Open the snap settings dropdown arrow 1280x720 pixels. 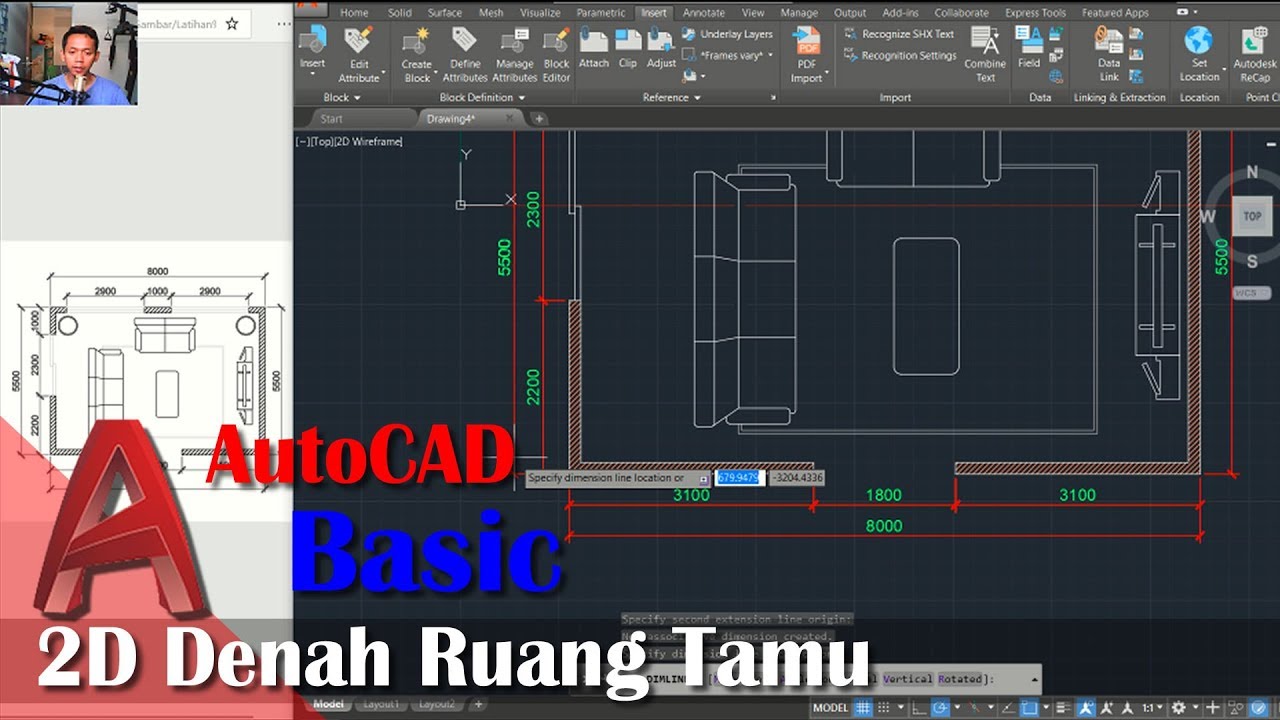click(901, 707)
